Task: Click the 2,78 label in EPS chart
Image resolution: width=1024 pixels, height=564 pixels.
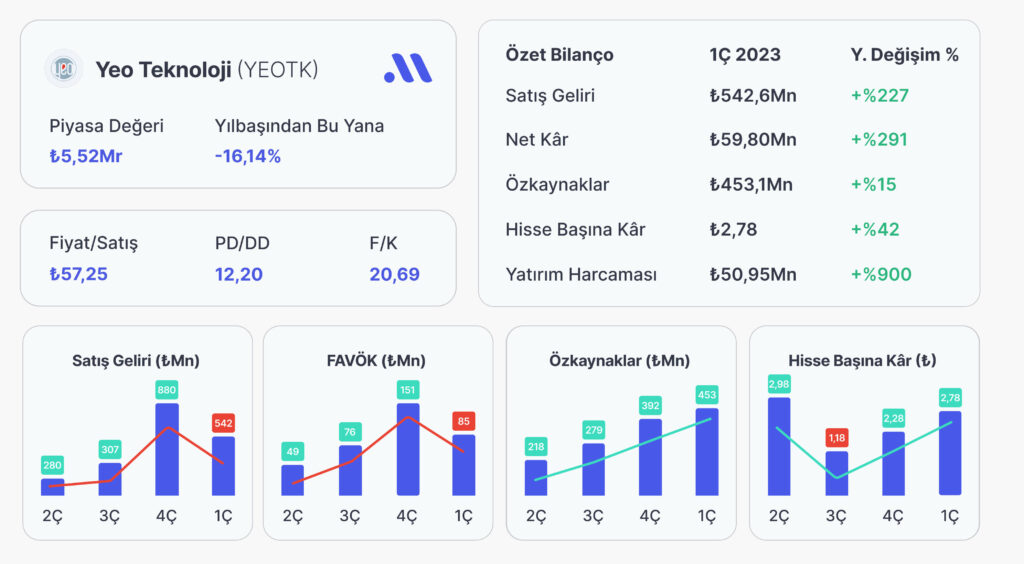Action: [x=950, y=397]
